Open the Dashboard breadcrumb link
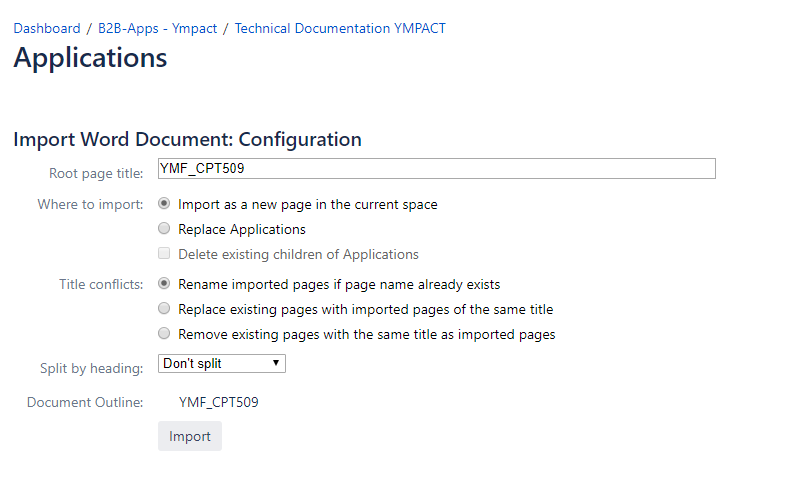Screen dimensions: 795x488 tap(47, 28)
